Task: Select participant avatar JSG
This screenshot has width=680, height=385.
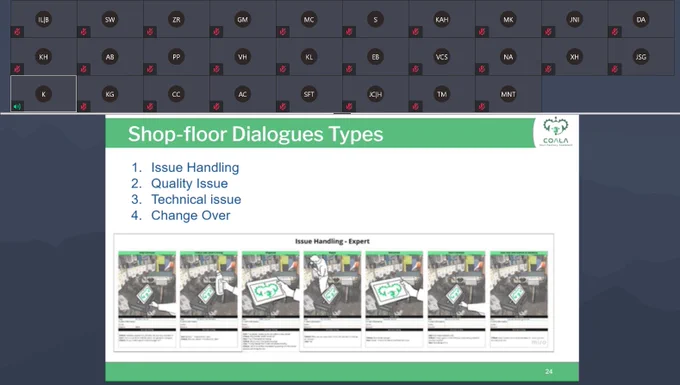Action: tap(641, 57)
